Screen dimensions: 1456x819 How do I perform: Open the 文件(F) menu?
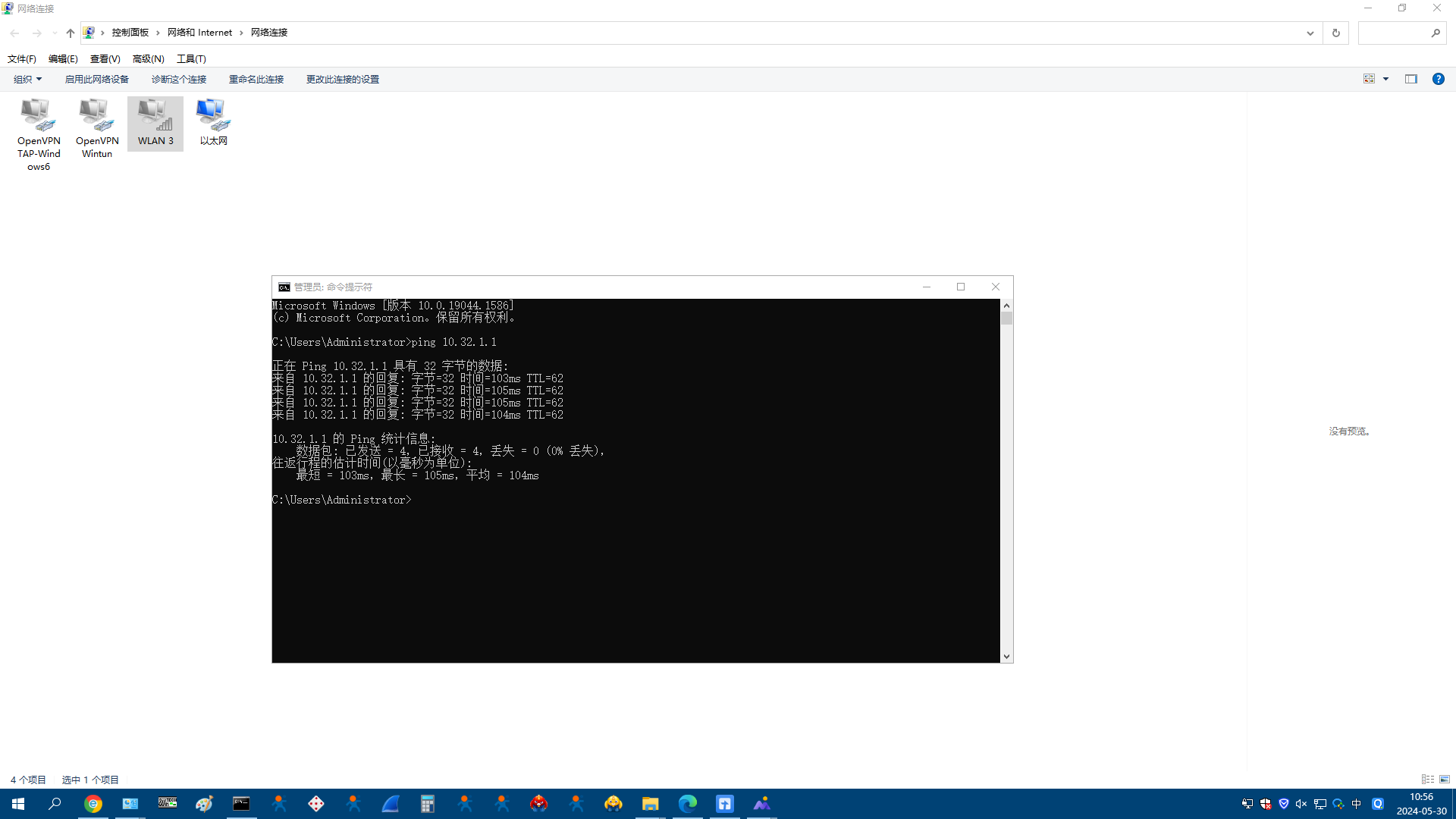click(22, 58)
